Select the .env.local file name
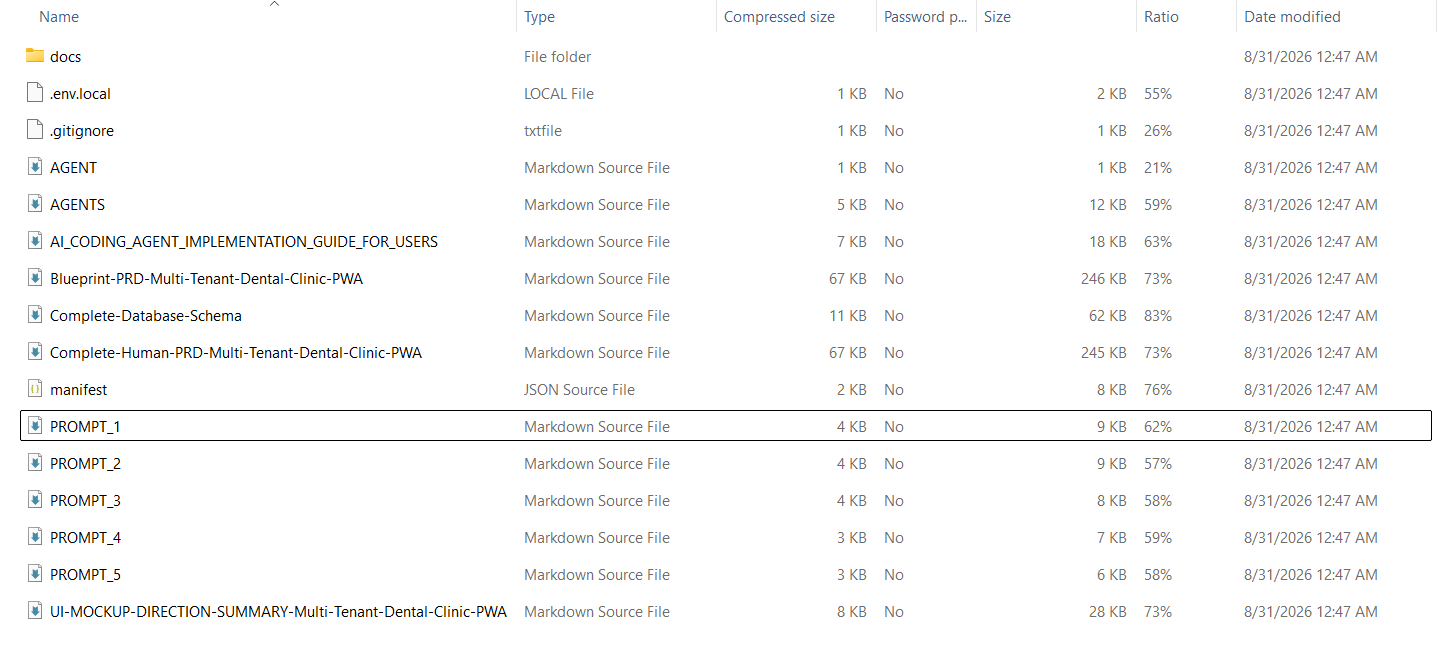The image size is (1455, 655). click(x=80, y=94)
